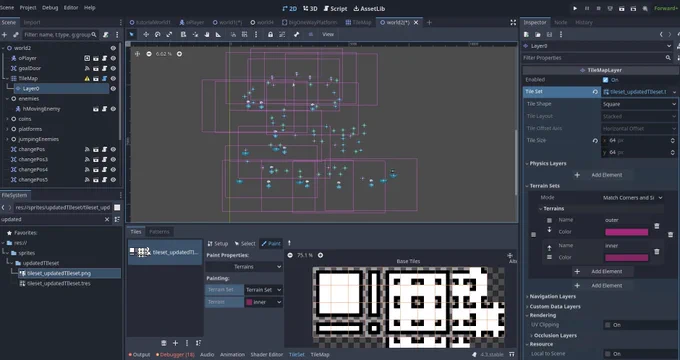680x360 pixels.
Task: Open the script attached to oPlayer
Action: click(x=105, y=58)
